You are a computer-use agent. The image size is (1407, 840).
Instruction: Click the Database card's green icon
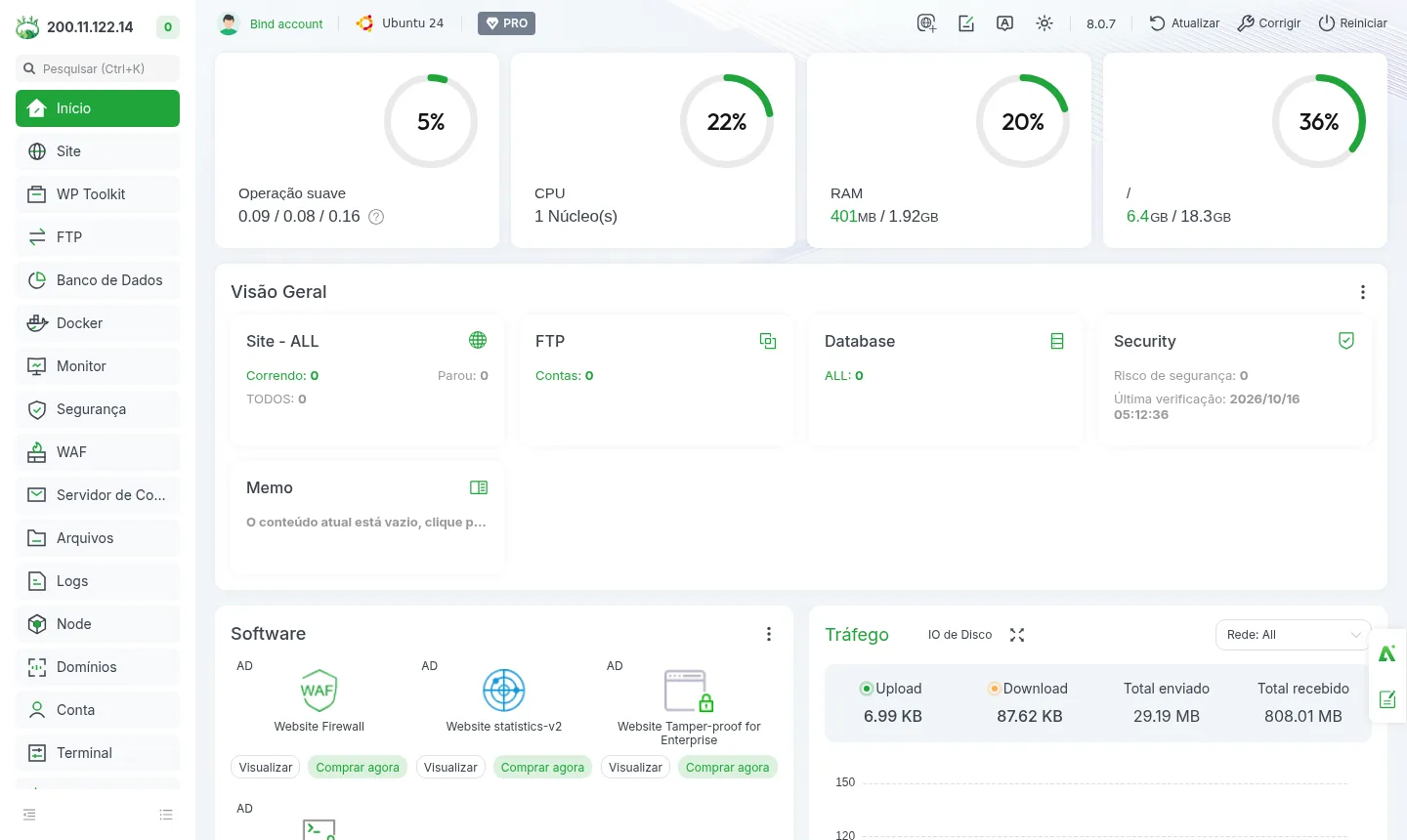(1057, 341)
